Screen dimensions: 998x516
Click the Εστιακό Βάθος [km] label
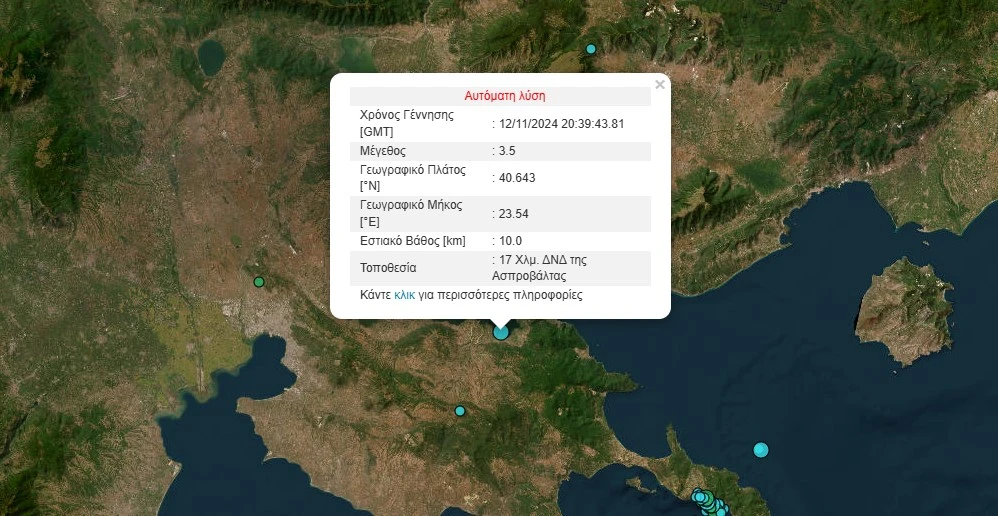(x=413, y=241)
